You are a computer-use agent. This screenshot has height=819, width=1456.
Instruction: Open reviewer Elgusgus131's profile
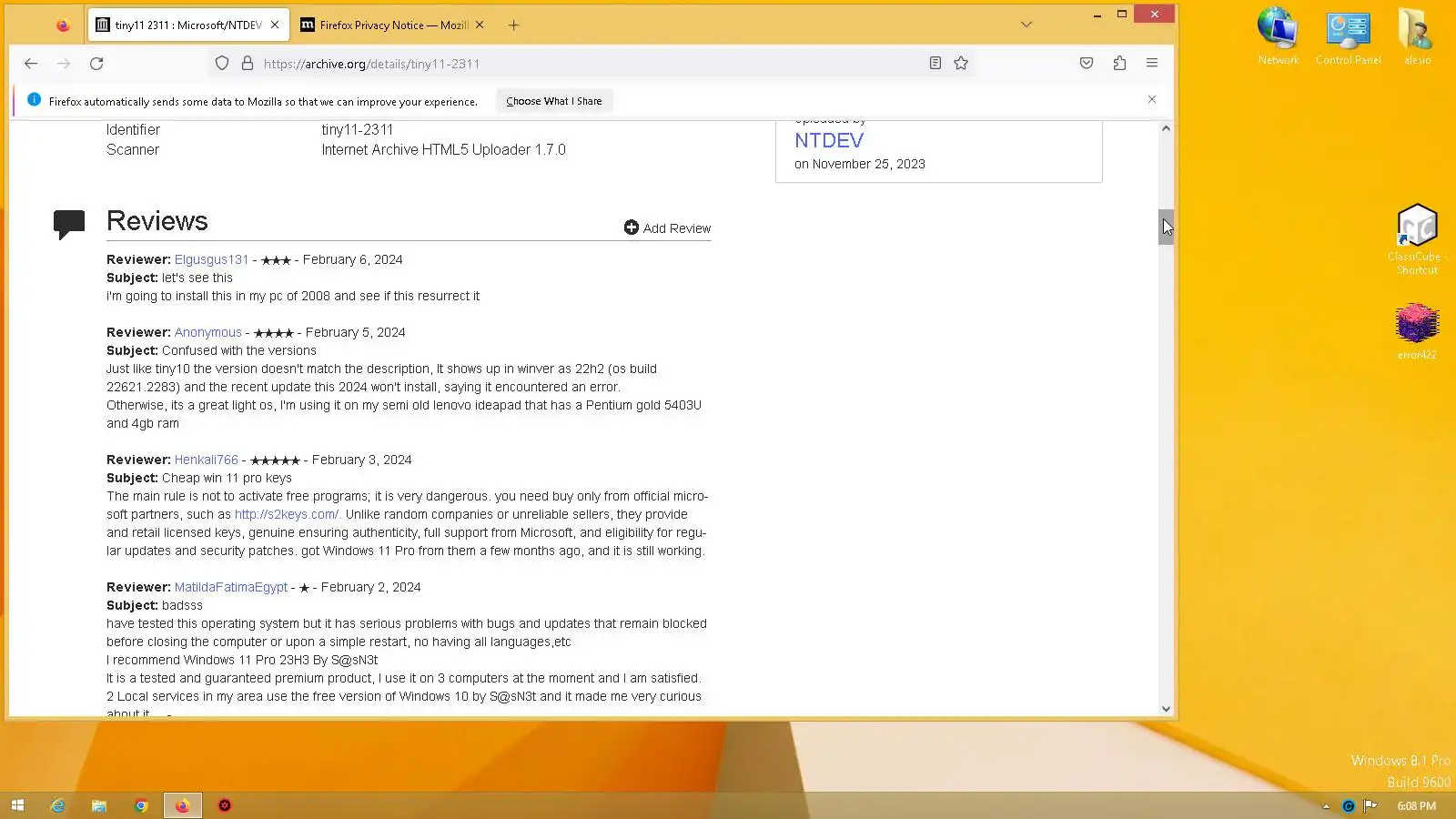(211, 260)
